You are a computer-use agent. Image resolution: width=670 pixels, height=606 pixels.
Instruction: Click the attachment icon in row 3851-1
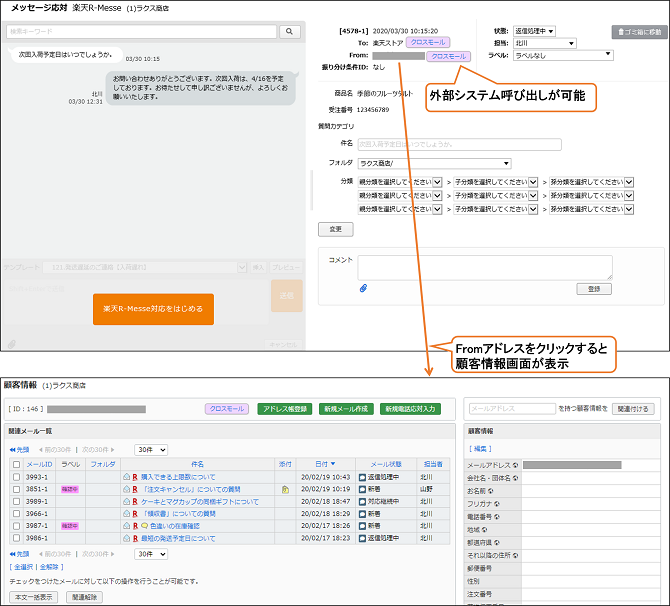pos(285,490)
